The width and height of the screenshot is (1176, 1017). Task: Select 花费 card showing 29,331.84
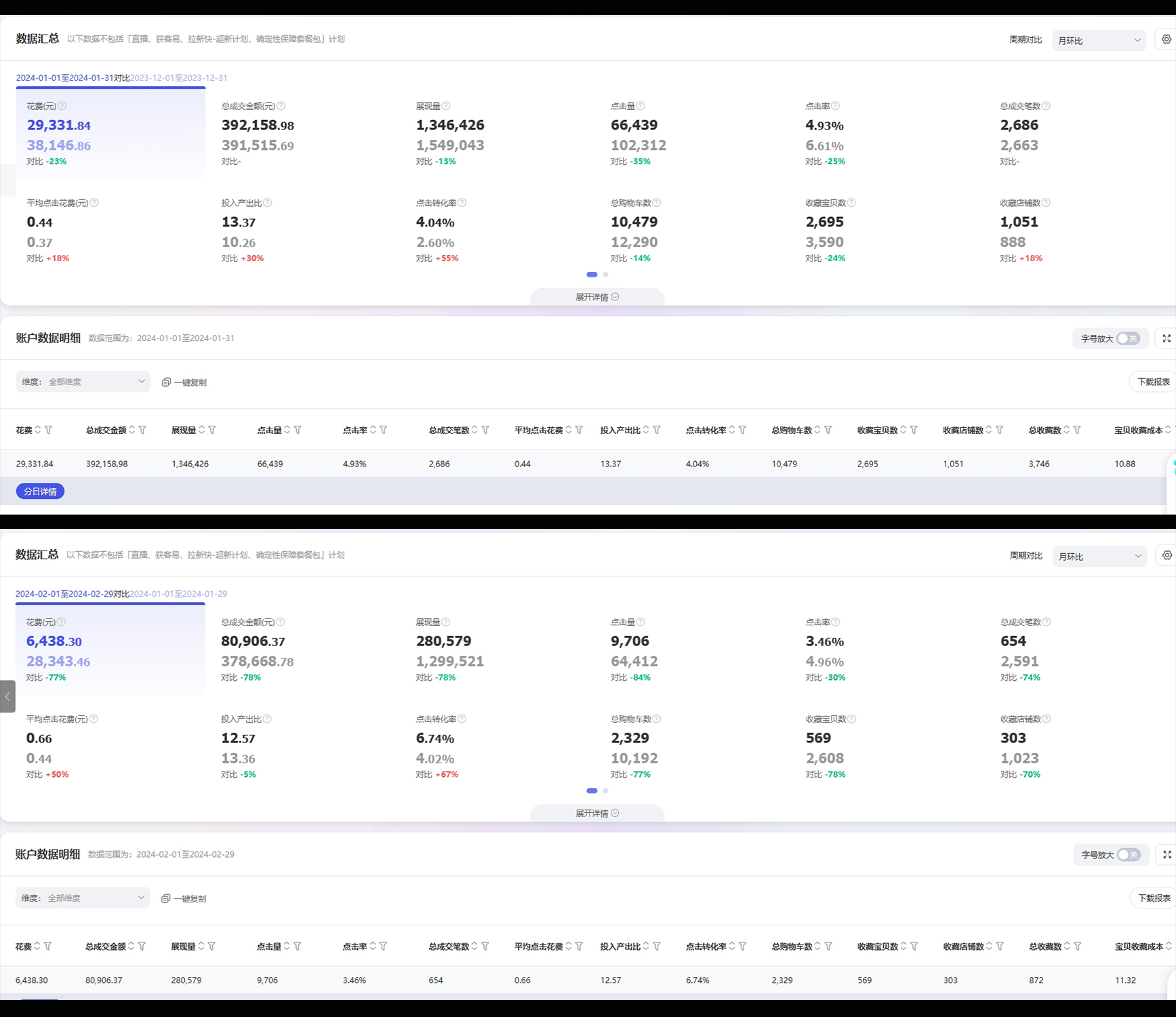pos(110,133)
